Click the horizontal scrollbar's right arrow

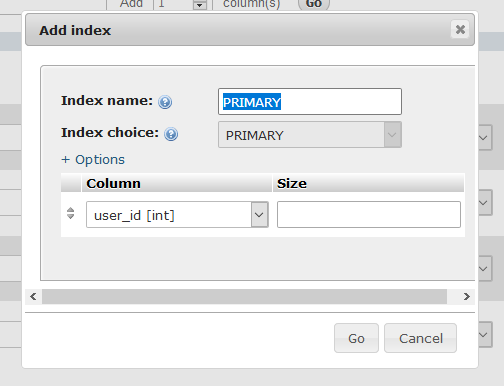466,296
